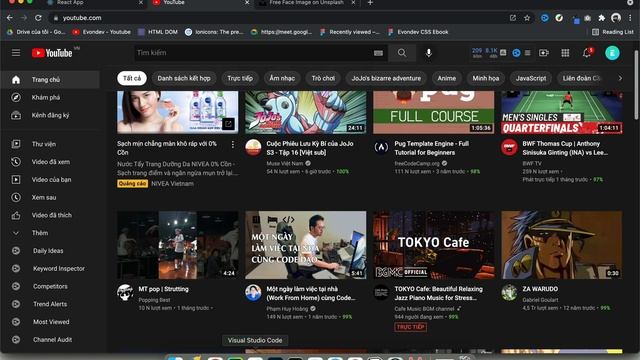
Task: Open Video đã xem history
Action: point(50,162)
